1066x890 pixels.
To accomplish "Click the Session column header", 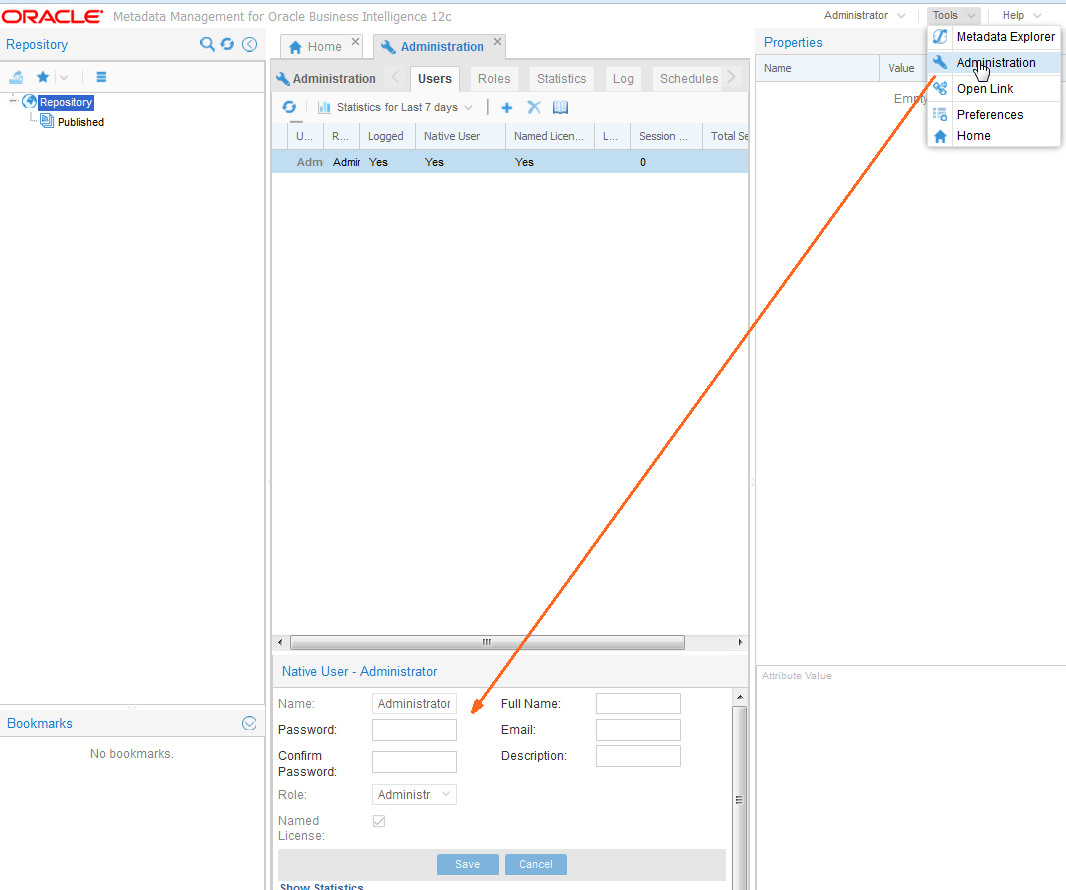I will (x=664, y=137).
